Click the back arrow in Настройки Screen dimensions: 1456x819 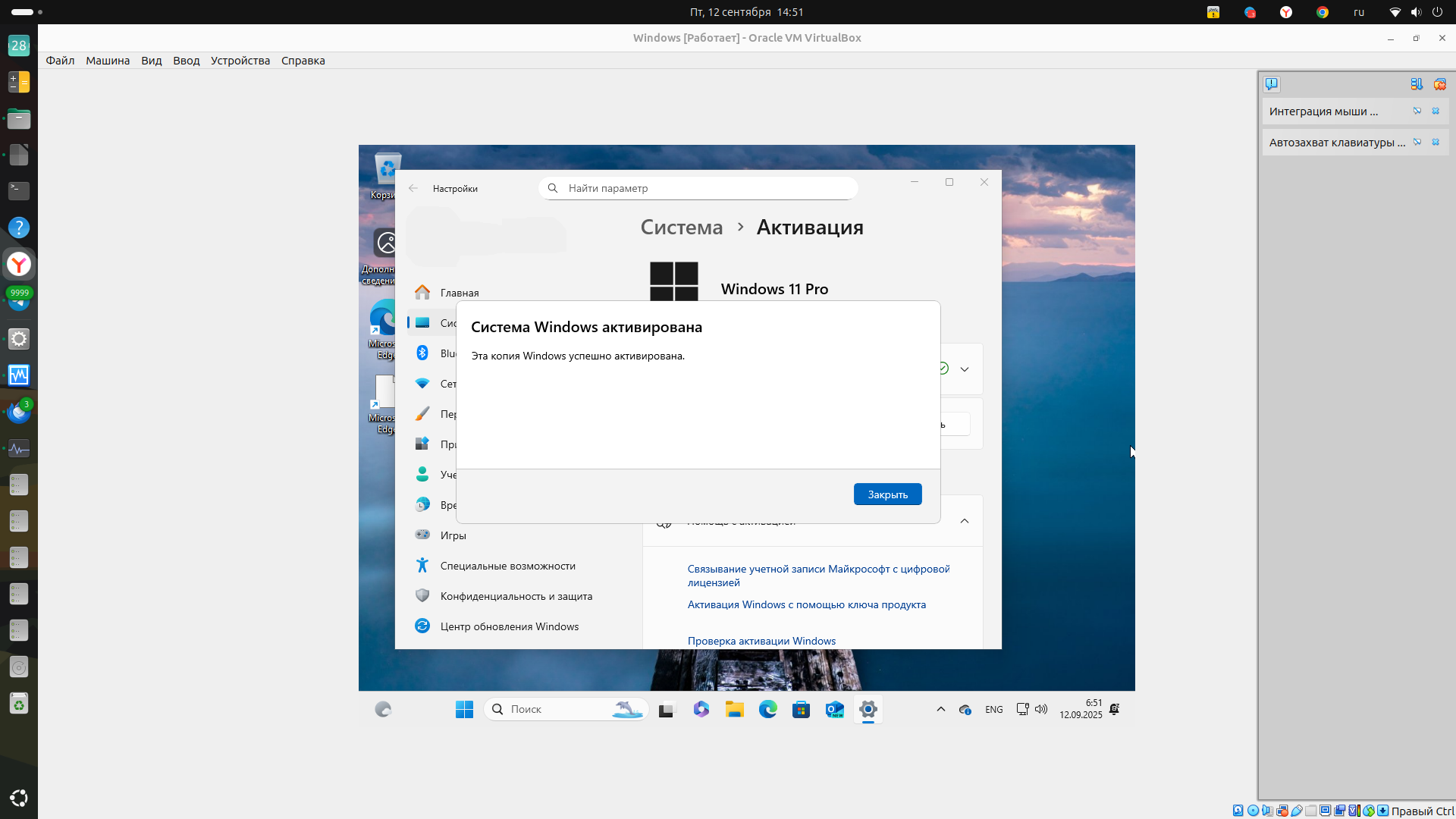click(x=413, y=188)
